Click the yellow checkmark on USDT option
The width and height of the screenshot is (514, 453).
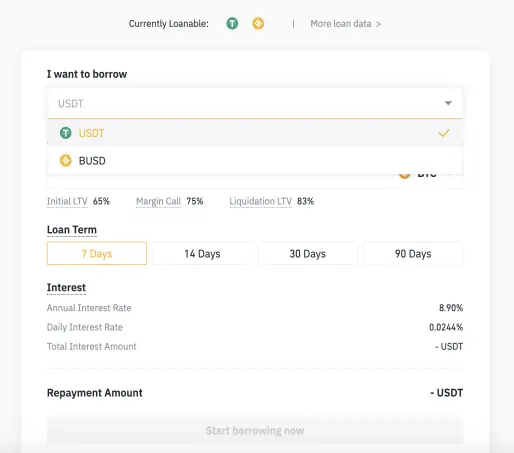(x=444, y=133)
